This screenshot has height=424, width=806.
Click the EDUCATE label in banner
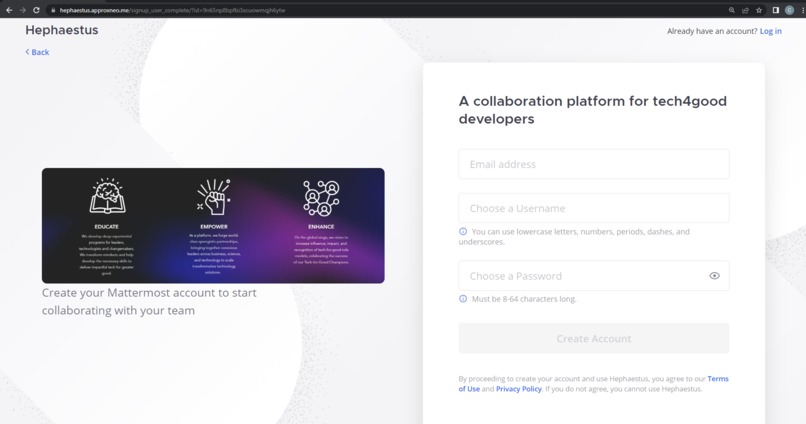[106, 227]
